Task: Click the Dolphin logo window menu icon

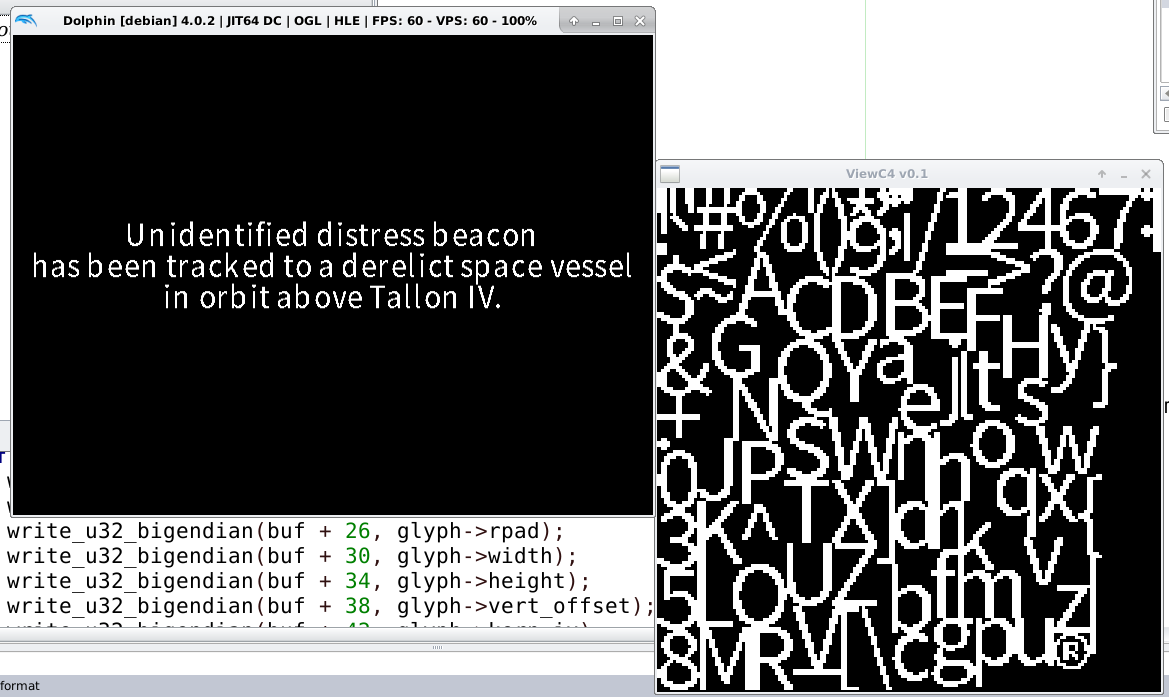Action: pyautogui.click(x=25, y=21)
